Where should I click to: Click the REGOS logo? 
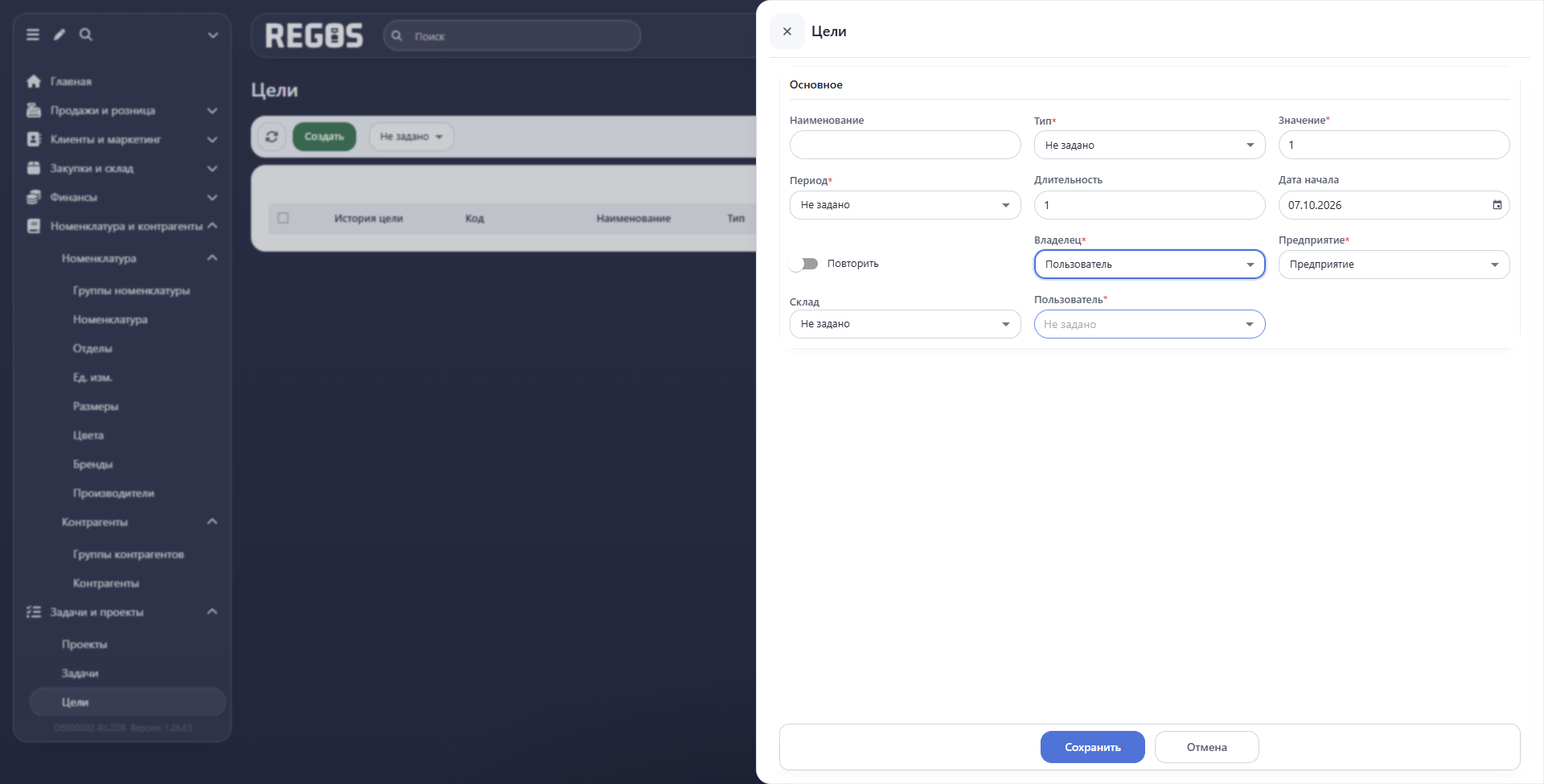coord(314,35)
